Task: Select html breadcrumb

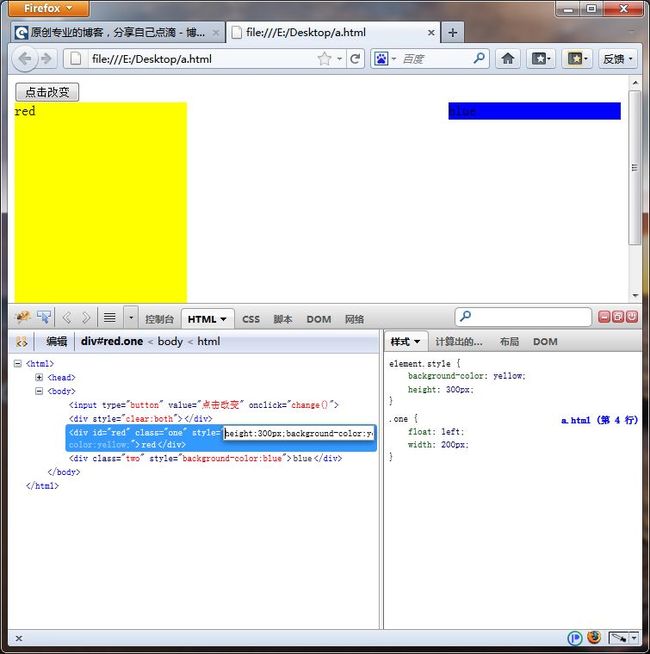Action: (x=209, y=342)
